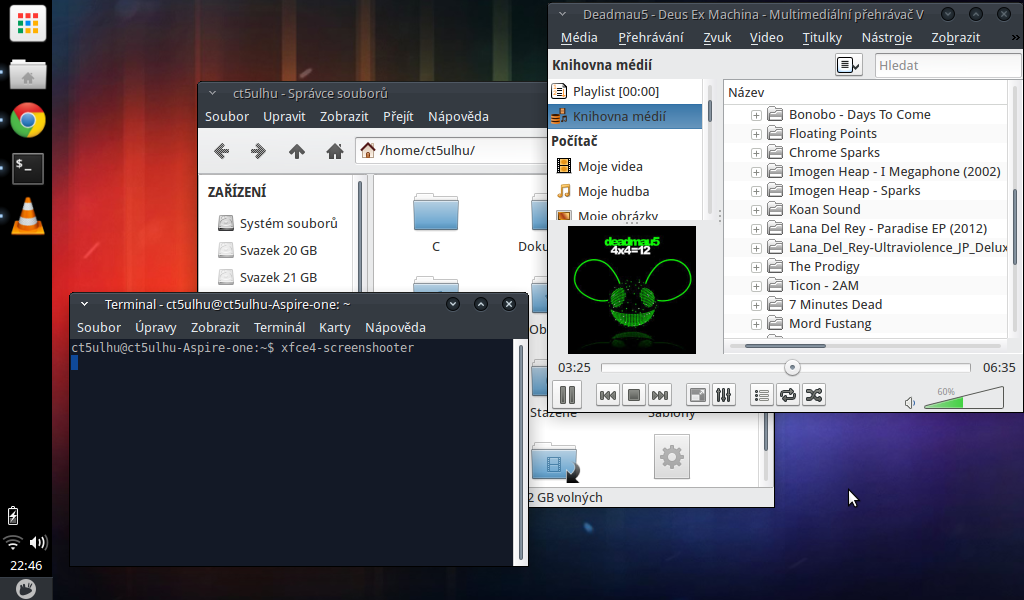Open VLC extended settings equalizer icon

coord(724,395)
